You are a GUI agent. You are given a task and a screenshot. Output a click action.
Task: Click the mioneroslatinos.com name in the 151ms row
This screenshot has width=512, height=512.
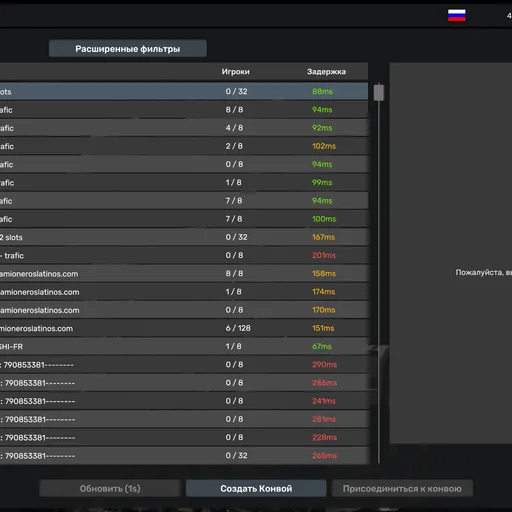(36, 328)
